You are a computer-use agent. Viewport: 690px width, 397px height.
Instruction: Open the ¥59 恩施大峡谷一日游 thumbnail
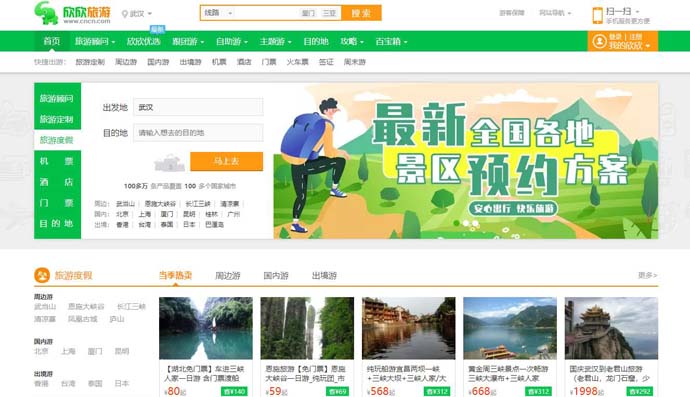coord(307,328)
